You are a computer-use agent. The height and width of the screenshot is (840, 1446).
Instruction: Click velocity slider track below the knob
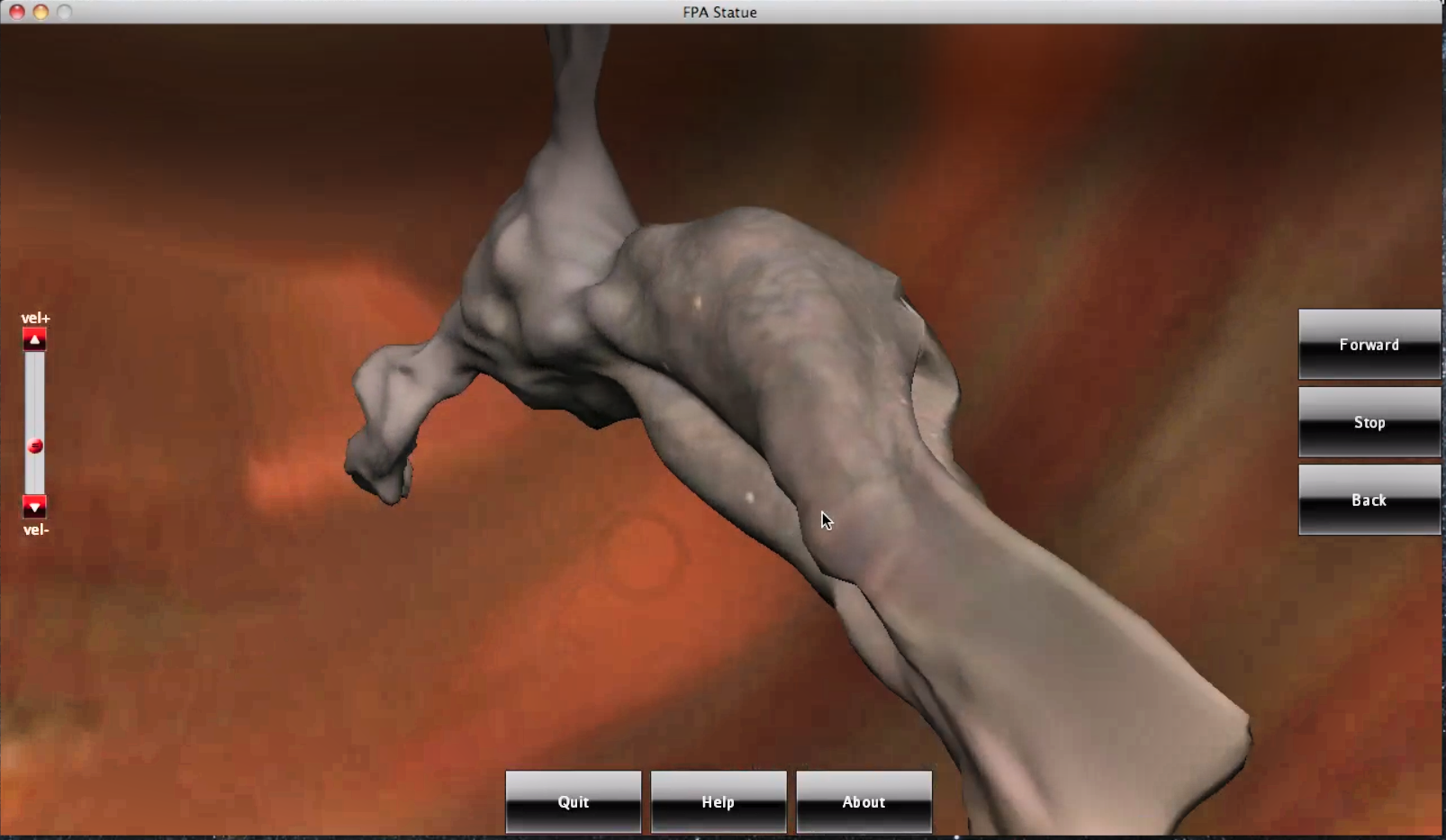(x=34, y=474)
